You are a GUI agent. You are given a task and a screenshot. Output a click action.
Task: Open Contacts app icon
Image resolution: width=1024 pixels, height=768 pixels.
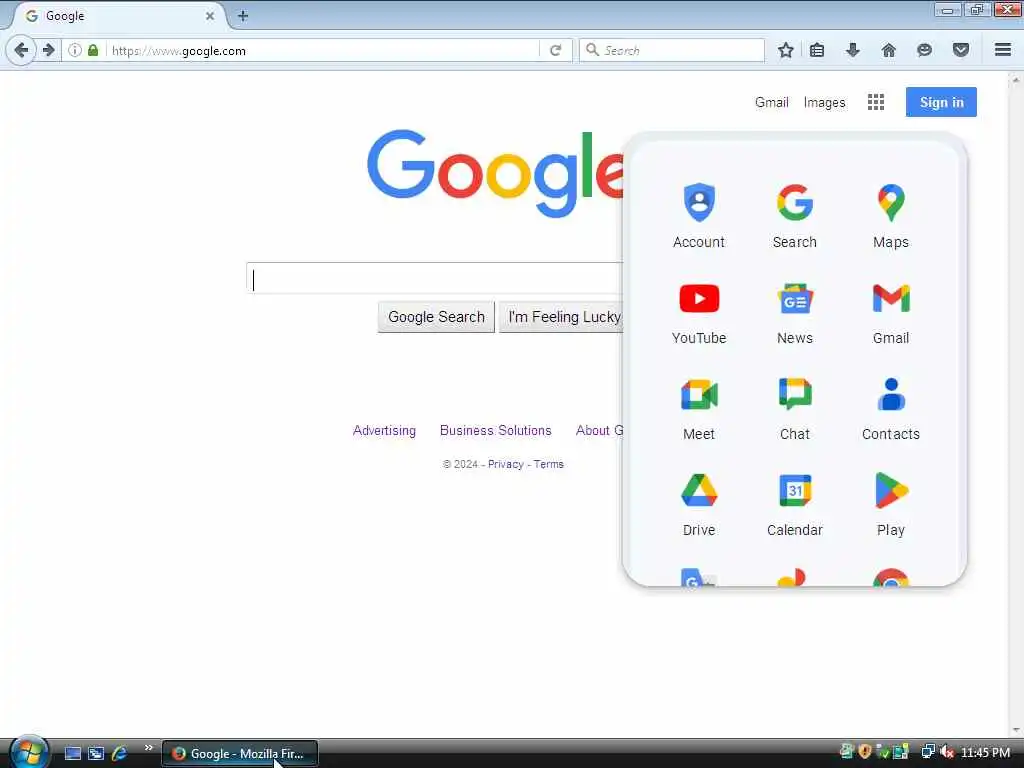891,408
